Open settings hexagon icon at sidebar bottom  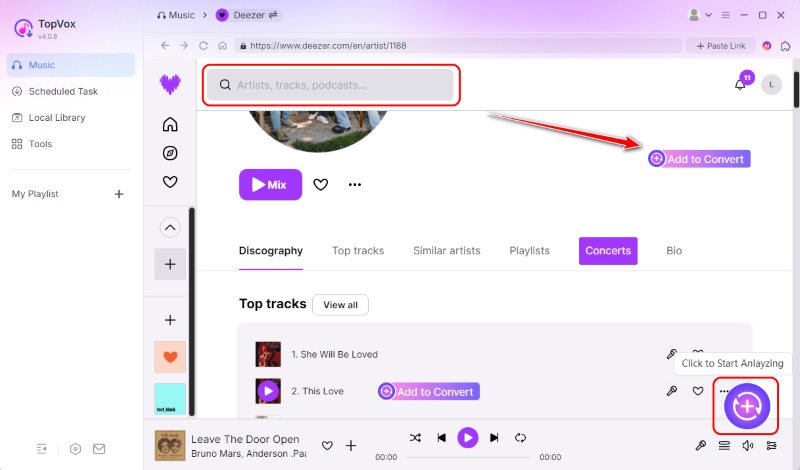coord(76,449)
